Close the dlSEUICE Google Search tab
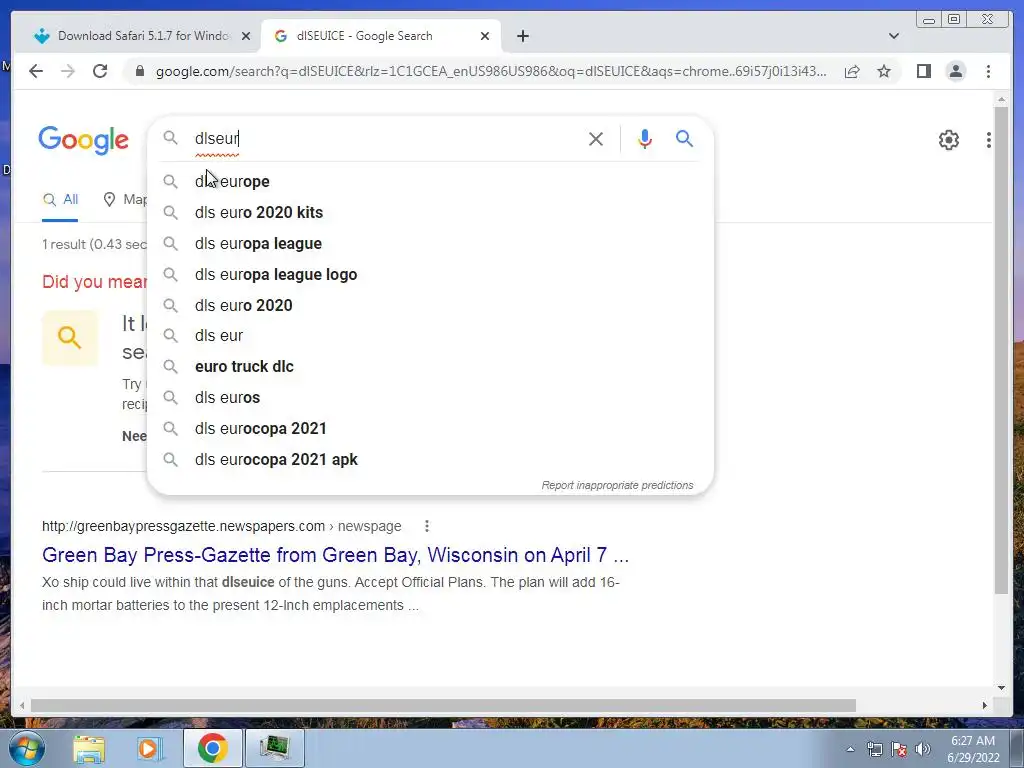This screenshot has height=768, width=1024. coord(485,36)
